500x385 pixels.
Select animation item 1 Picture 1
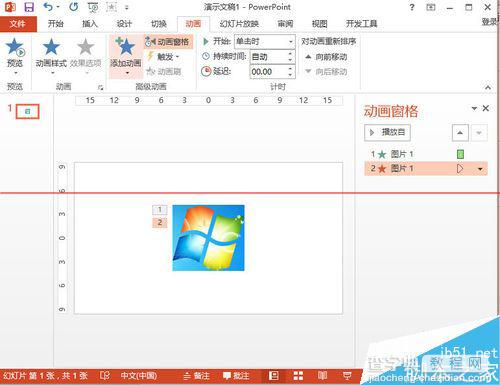[426, 154]
